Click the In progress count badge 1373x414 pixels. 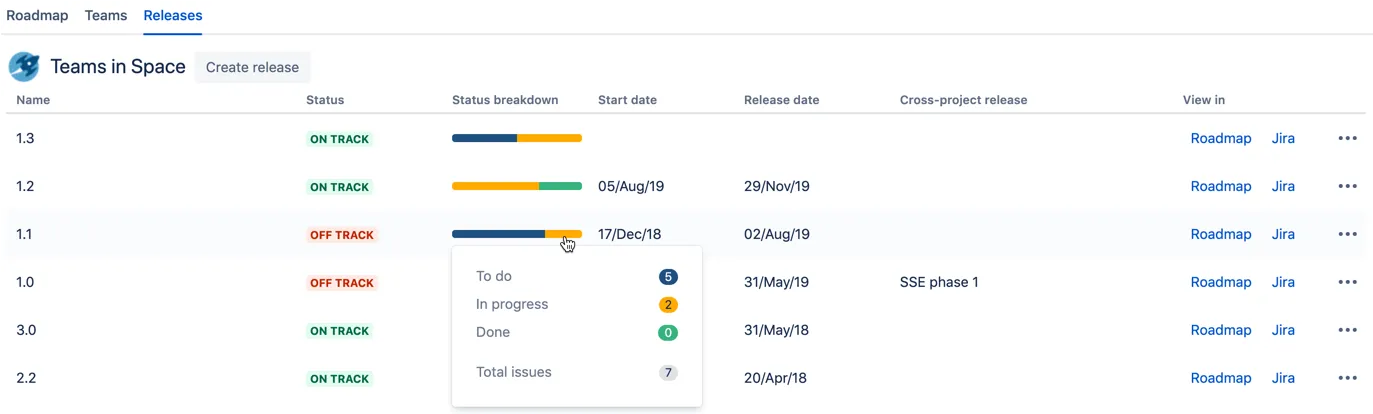[x=668, y=305]
